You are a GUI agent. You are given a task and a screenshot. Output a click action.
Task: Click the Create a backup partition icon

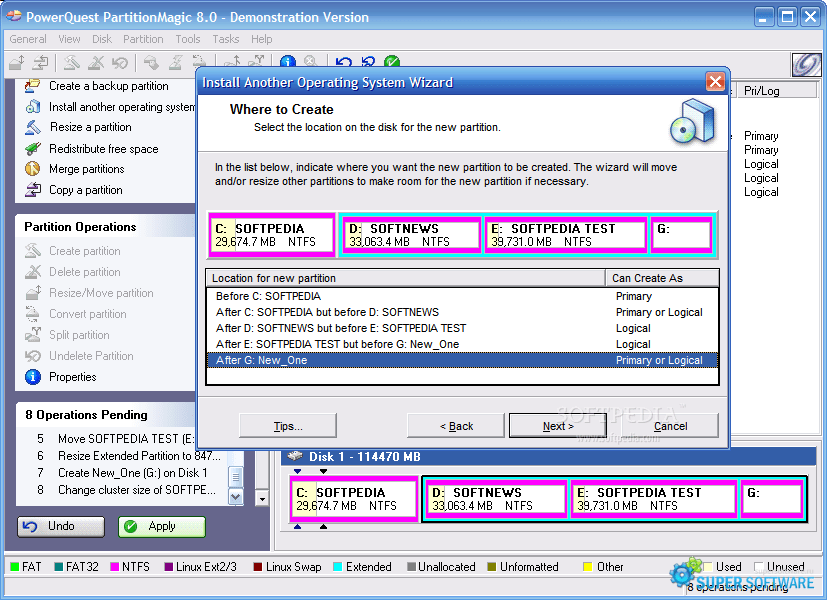(33, 86)
